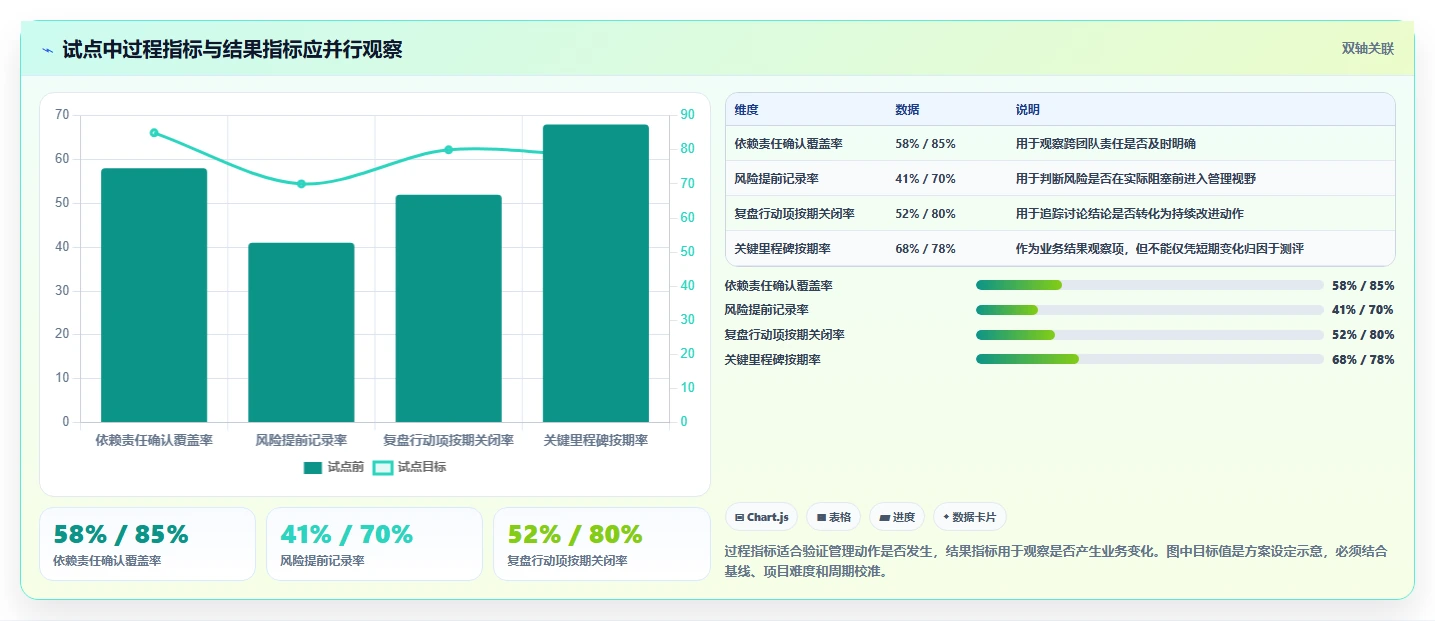Open the 52% / 80% data card
The image size is (1435, 621).
pos(601,544)
